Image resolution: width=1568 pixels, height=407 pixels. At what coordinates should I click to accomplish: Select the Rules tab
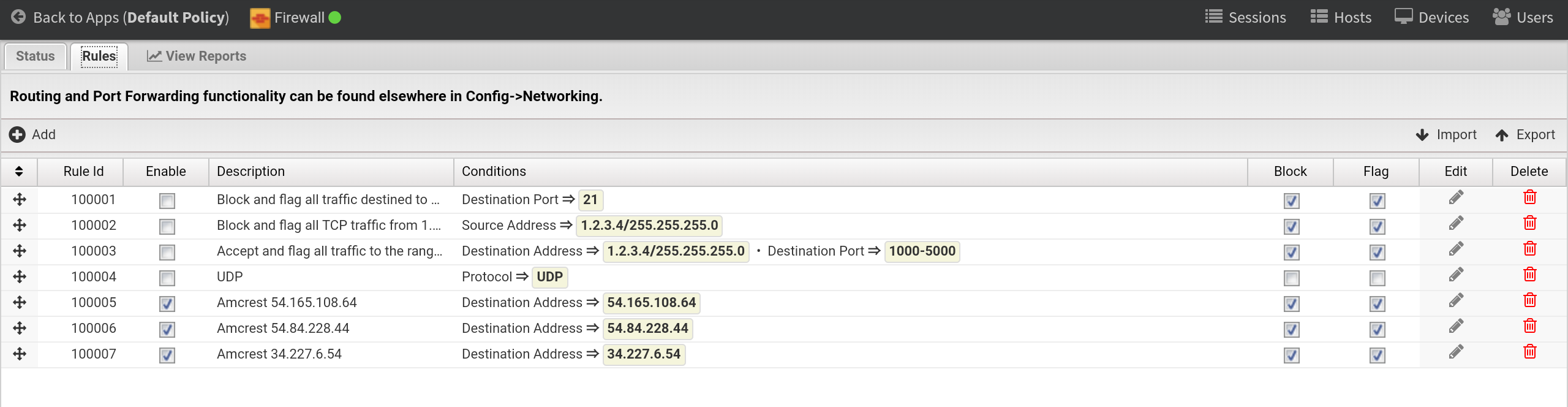point(99,56)
